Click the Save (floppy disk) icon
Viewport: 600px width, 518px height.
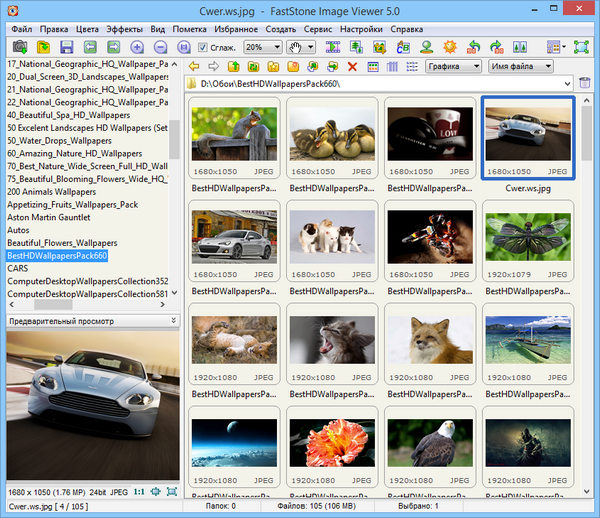(66, 47)
